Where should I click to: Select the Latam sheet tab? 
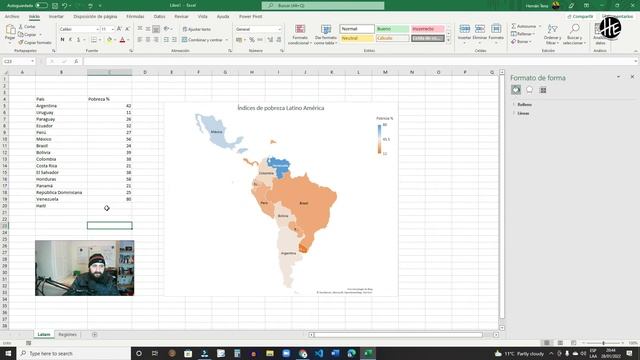[44, 335]
